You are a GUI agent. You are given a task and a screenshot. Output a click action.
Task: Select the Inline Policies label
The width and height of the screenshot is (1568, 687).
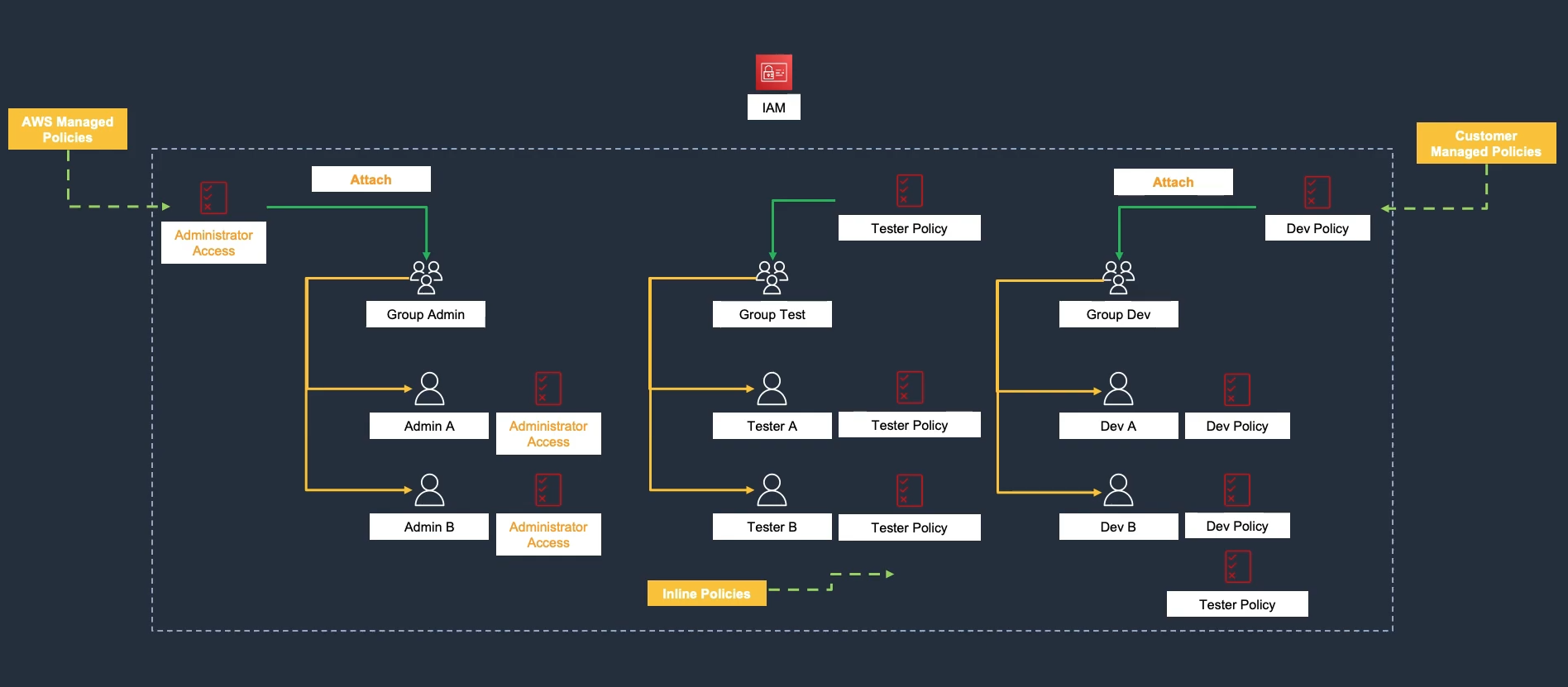pyautogui.click(x=706, y=594)
